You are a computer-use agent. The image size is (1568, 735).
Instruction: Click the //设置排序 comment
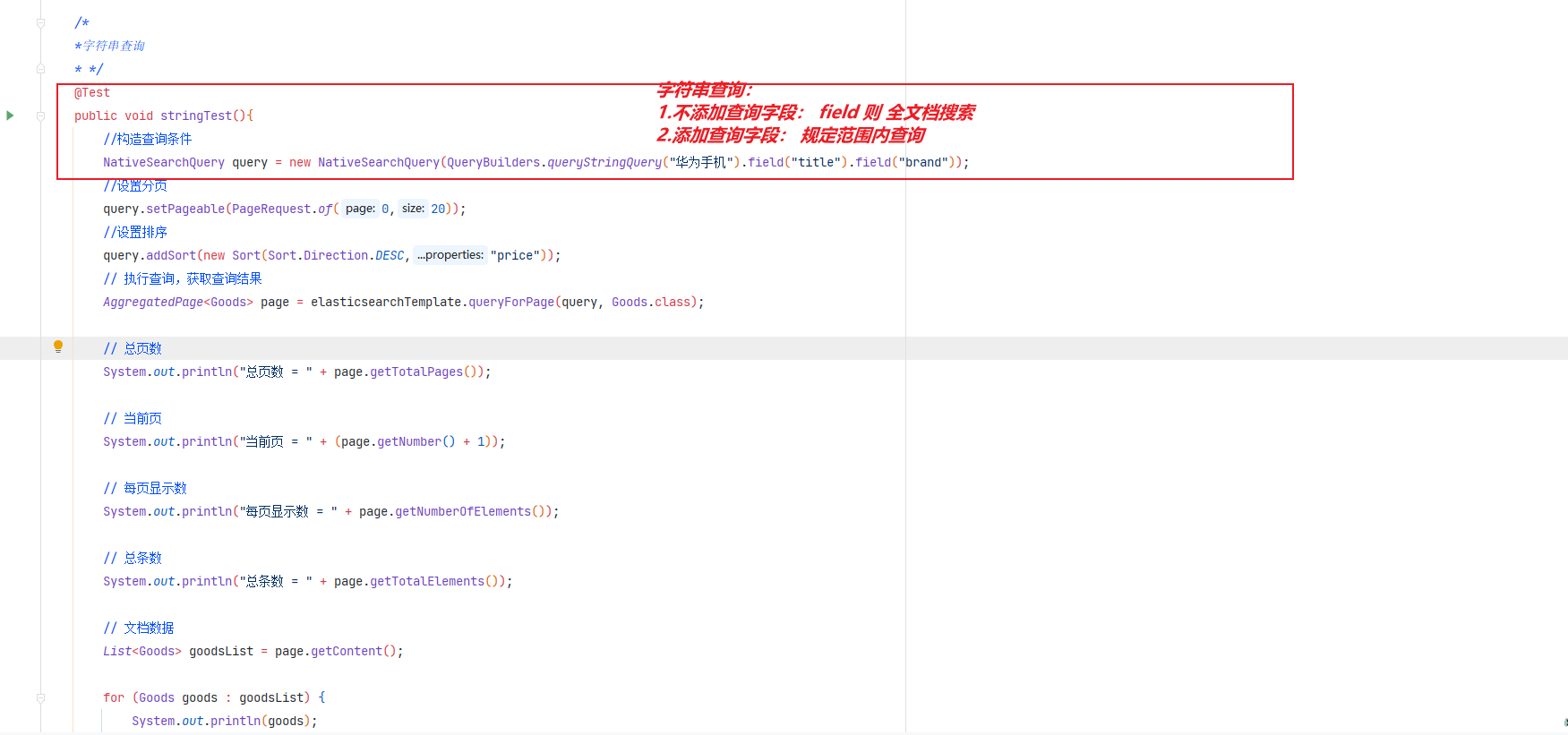tap(135, 232)
